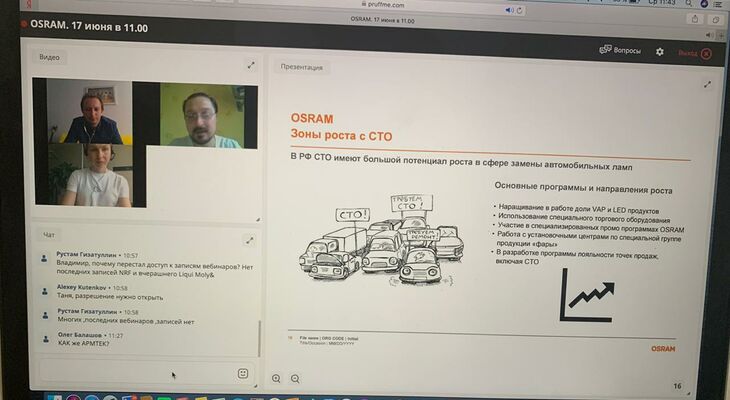Select the browser tab 'OSRAM. 17 июня в 11.00'
This screenshot has height=400, width=730.
382,20
